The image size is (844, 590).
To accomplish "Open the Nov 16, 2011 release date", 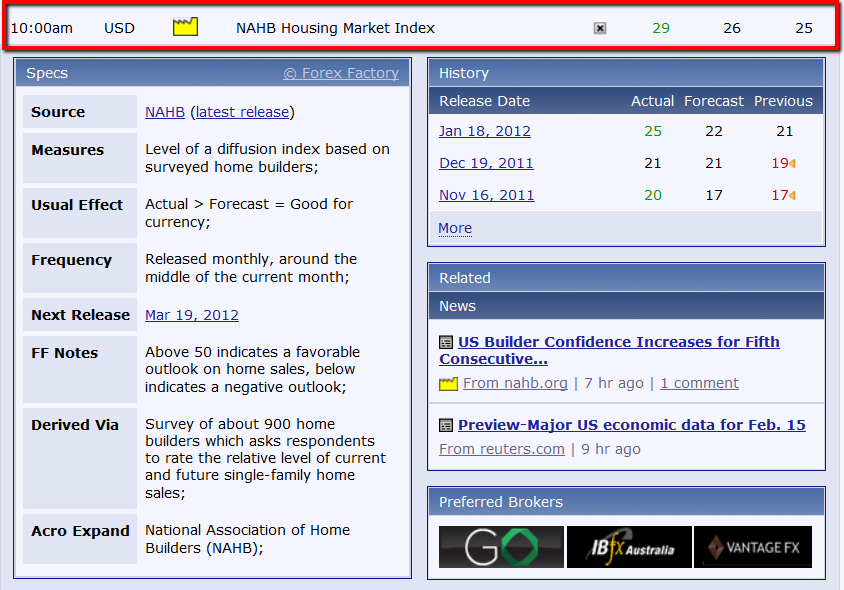I will click(x=487, y=195).
